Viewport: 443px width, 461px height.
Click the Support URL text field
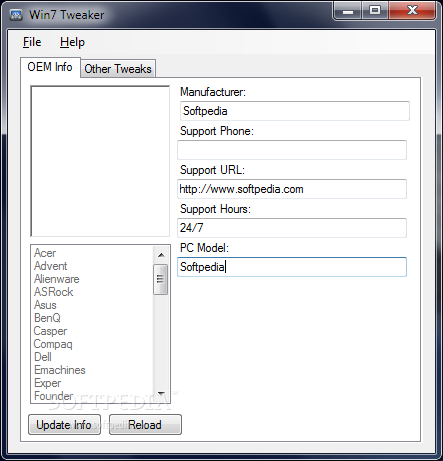[x=292, y=189]
